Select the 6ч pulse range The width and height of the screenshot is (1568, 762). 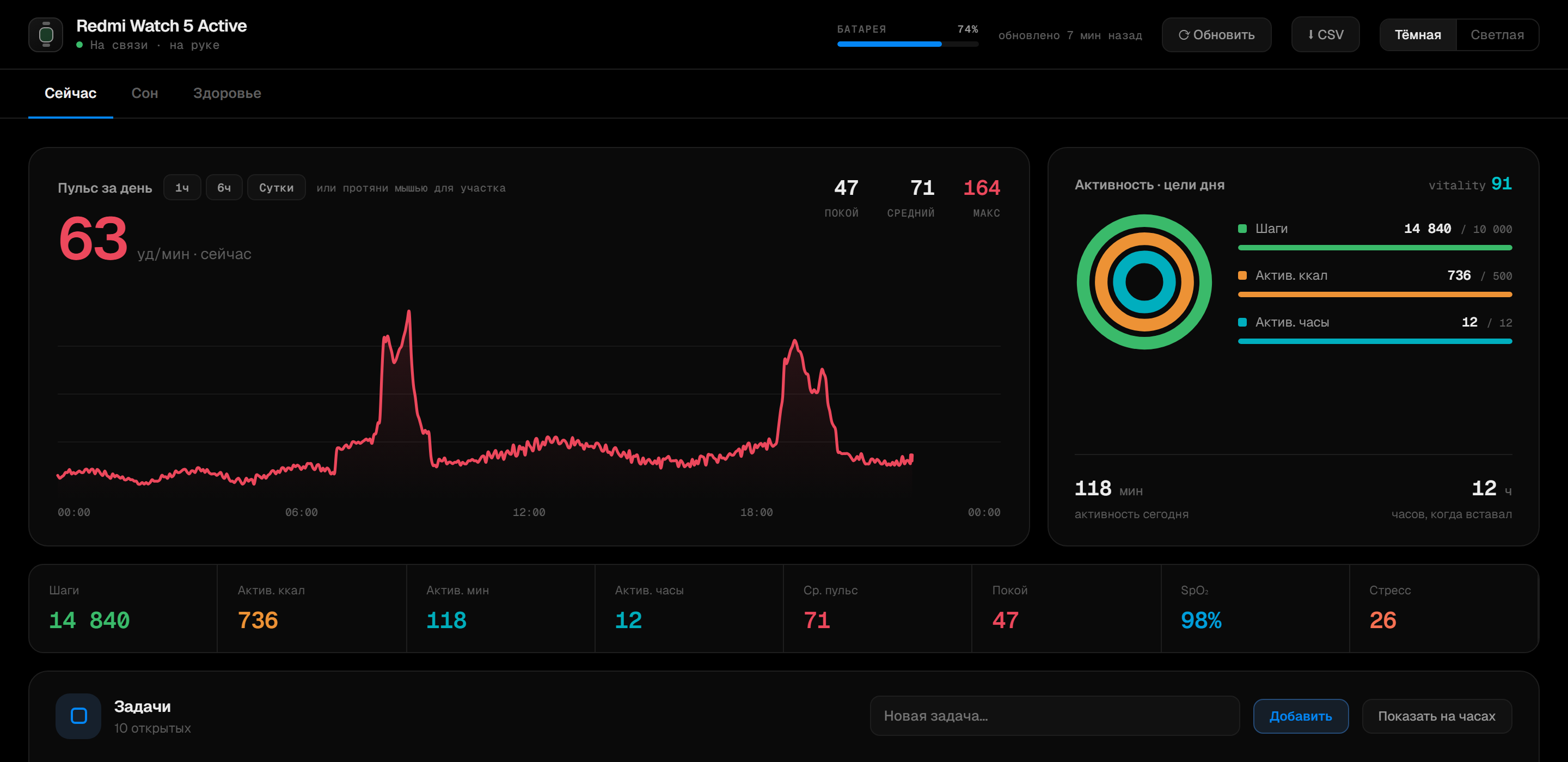(x=224, y=187)
